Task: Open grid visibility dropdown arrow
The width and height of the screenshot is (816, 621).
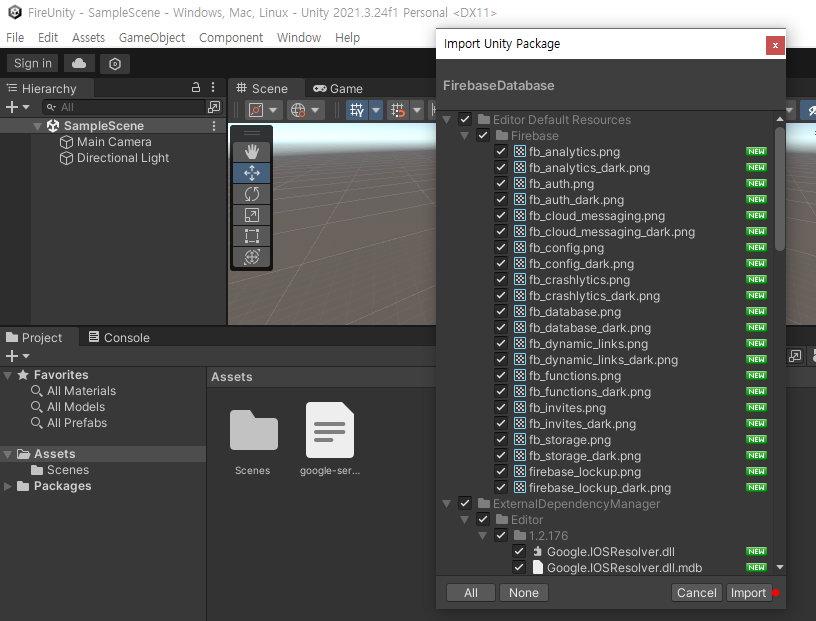Action: pos(376,110)
